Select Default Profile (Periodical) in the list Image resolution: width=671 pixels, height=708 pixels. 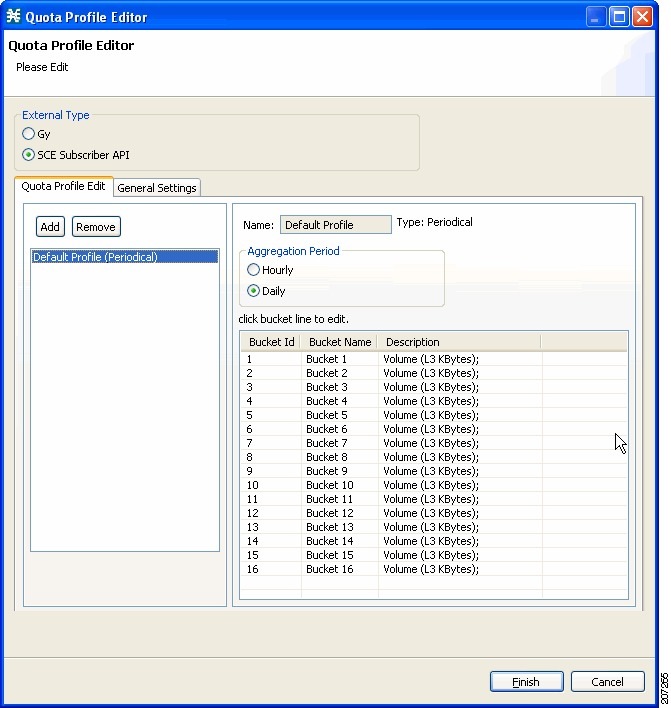(x=125, y=257)
